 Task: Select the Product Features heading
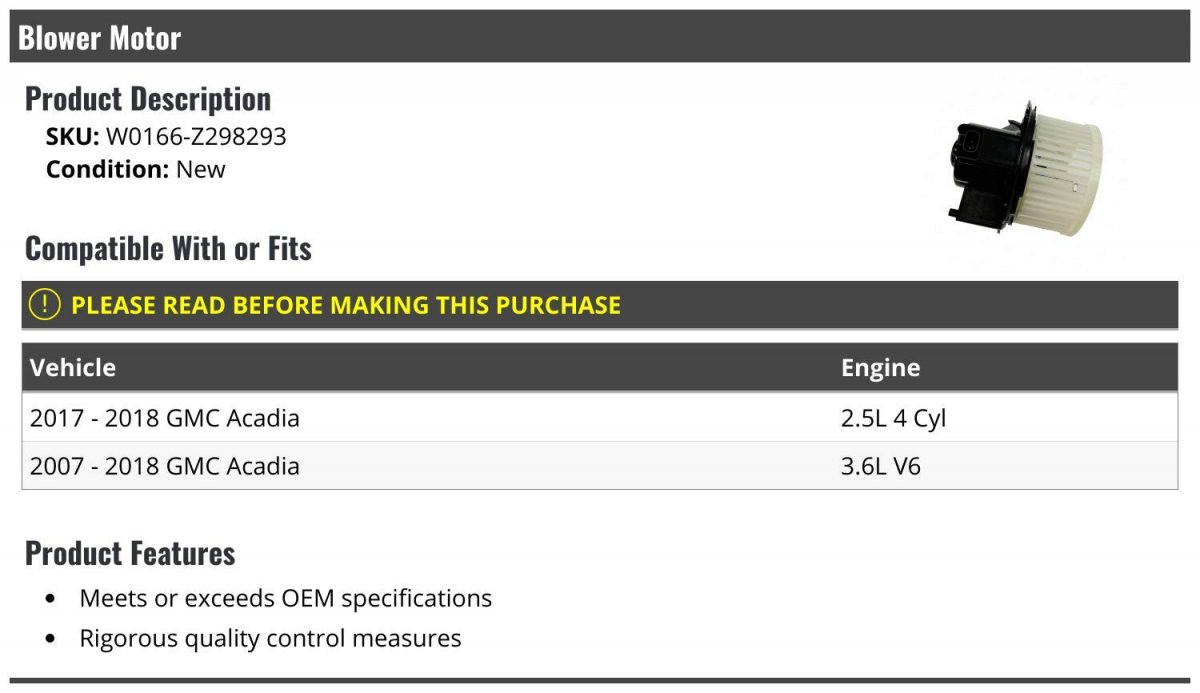pyautogui.click(x=130, y=552)
